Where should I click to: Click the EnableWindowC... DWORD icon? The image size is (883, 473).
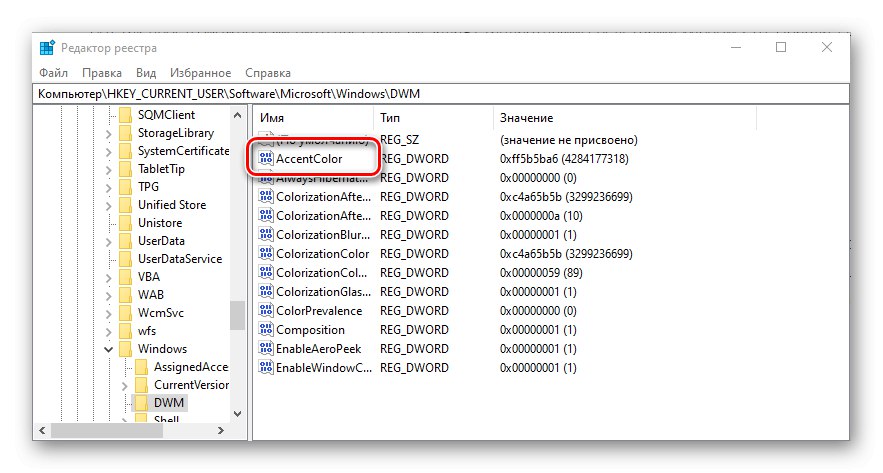[266, 368]
